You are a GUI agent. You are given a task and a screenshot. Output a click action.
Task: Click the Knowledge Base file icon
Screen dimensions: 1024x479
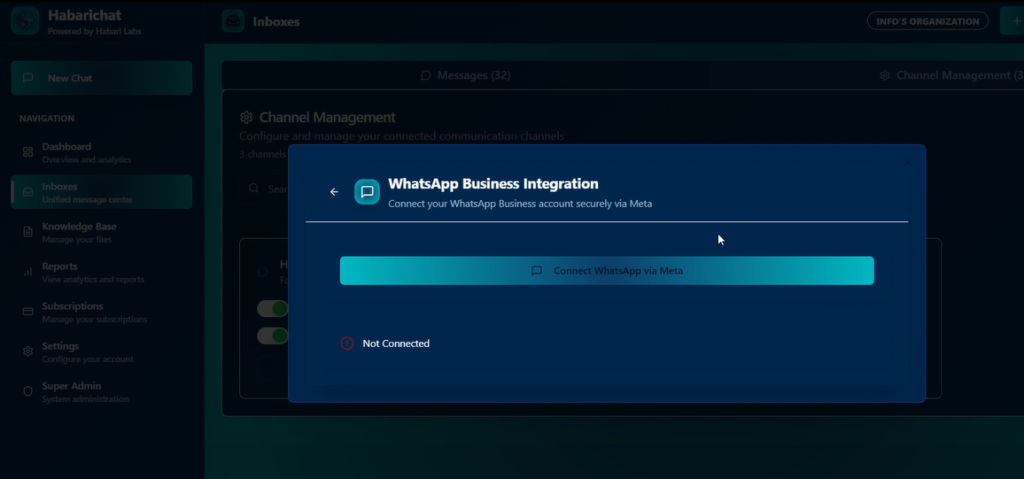click(x=28, y=232)
